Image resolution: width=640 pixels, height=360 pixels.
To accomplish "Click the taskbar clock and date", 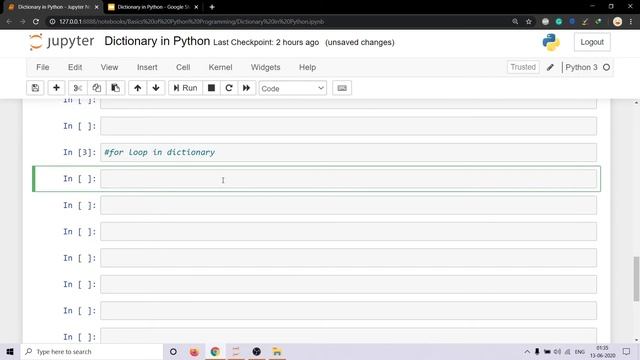I will coord(602,352).
